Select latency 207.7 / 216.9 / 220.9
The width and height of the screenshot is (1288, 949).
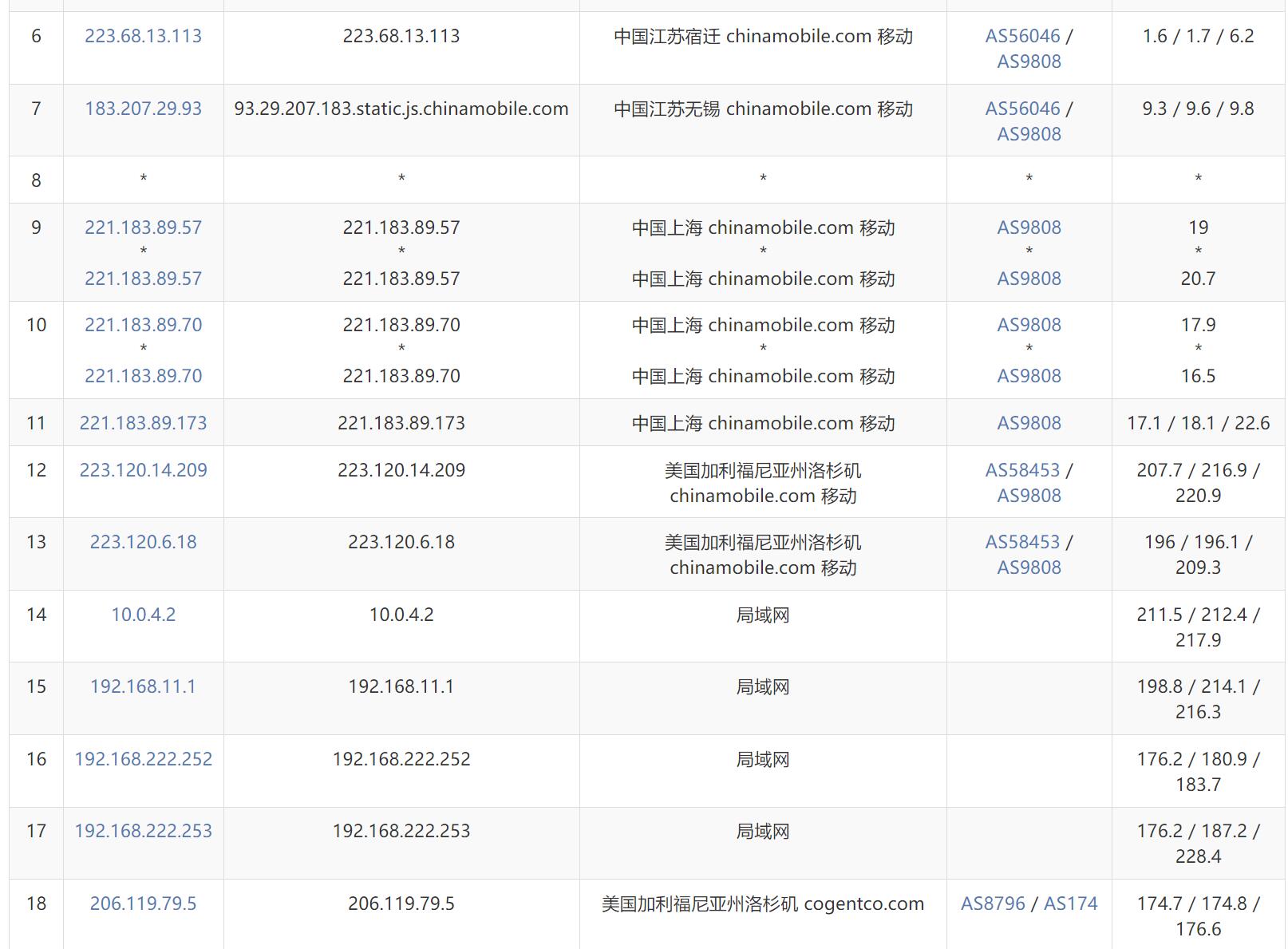[x=1198, y=483]
